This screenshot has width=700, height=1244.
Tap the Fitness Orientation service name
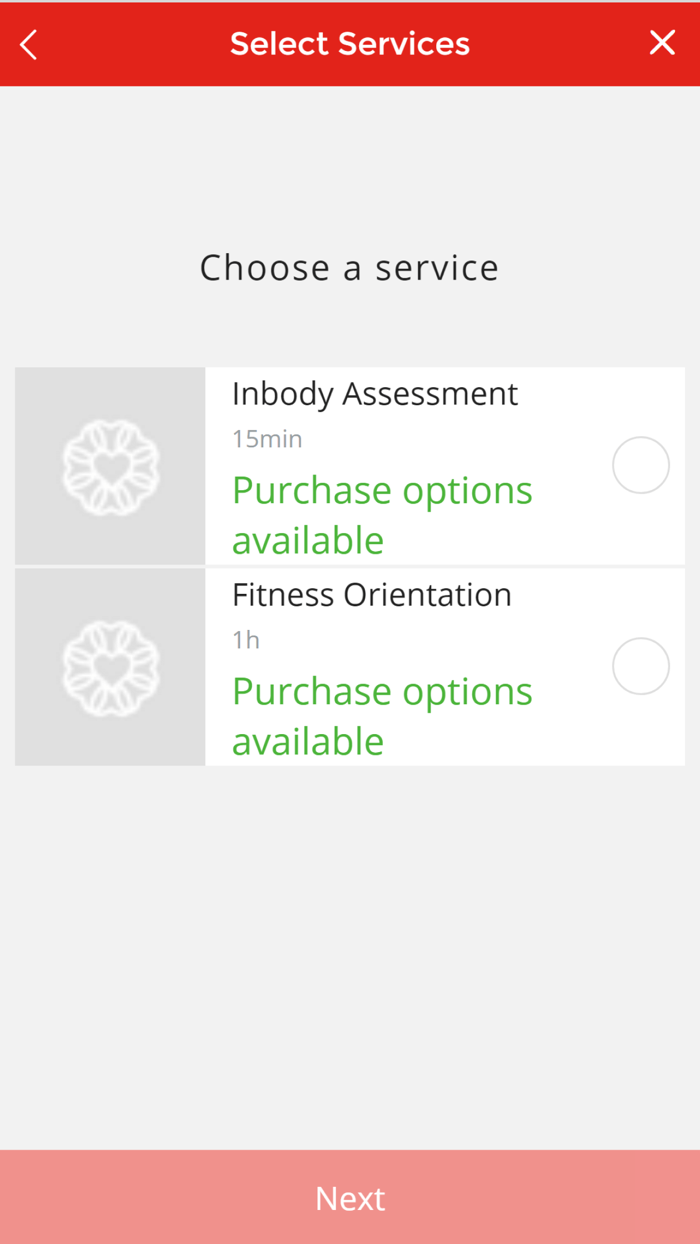[371, 594]
